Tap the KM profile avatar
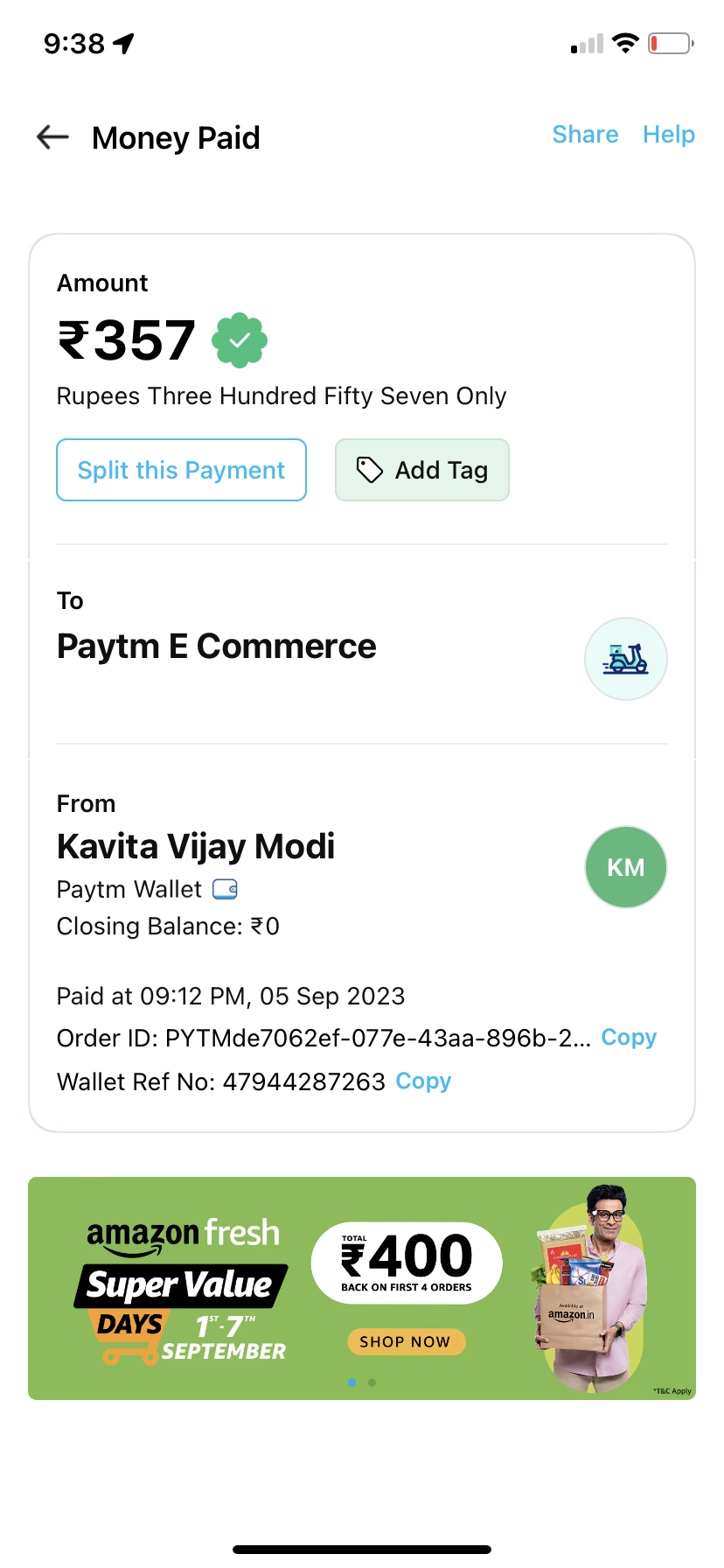Screen dimensions: 724x1568 (x=626, y=867)
